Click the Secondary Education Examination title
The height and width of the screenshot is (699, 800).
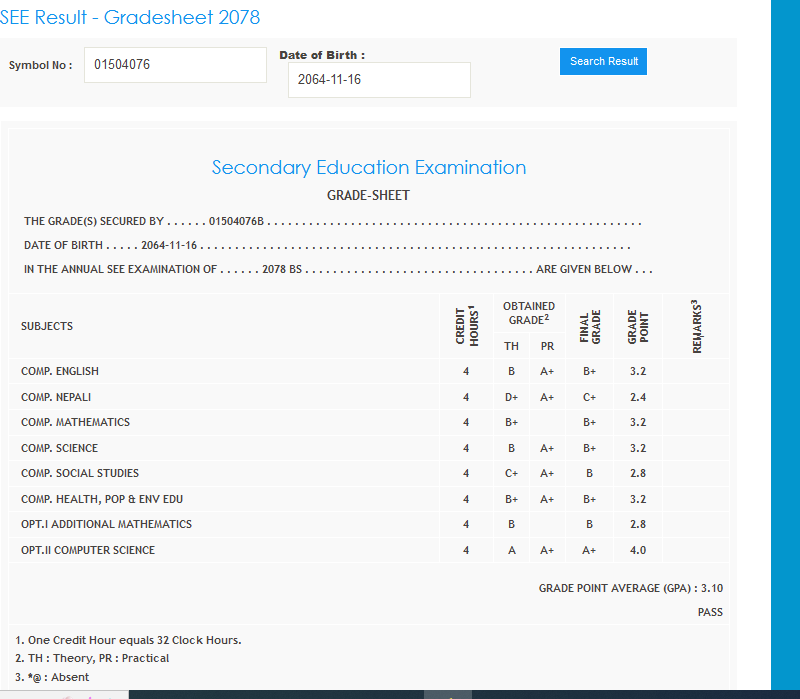click(x=368, y=167)
